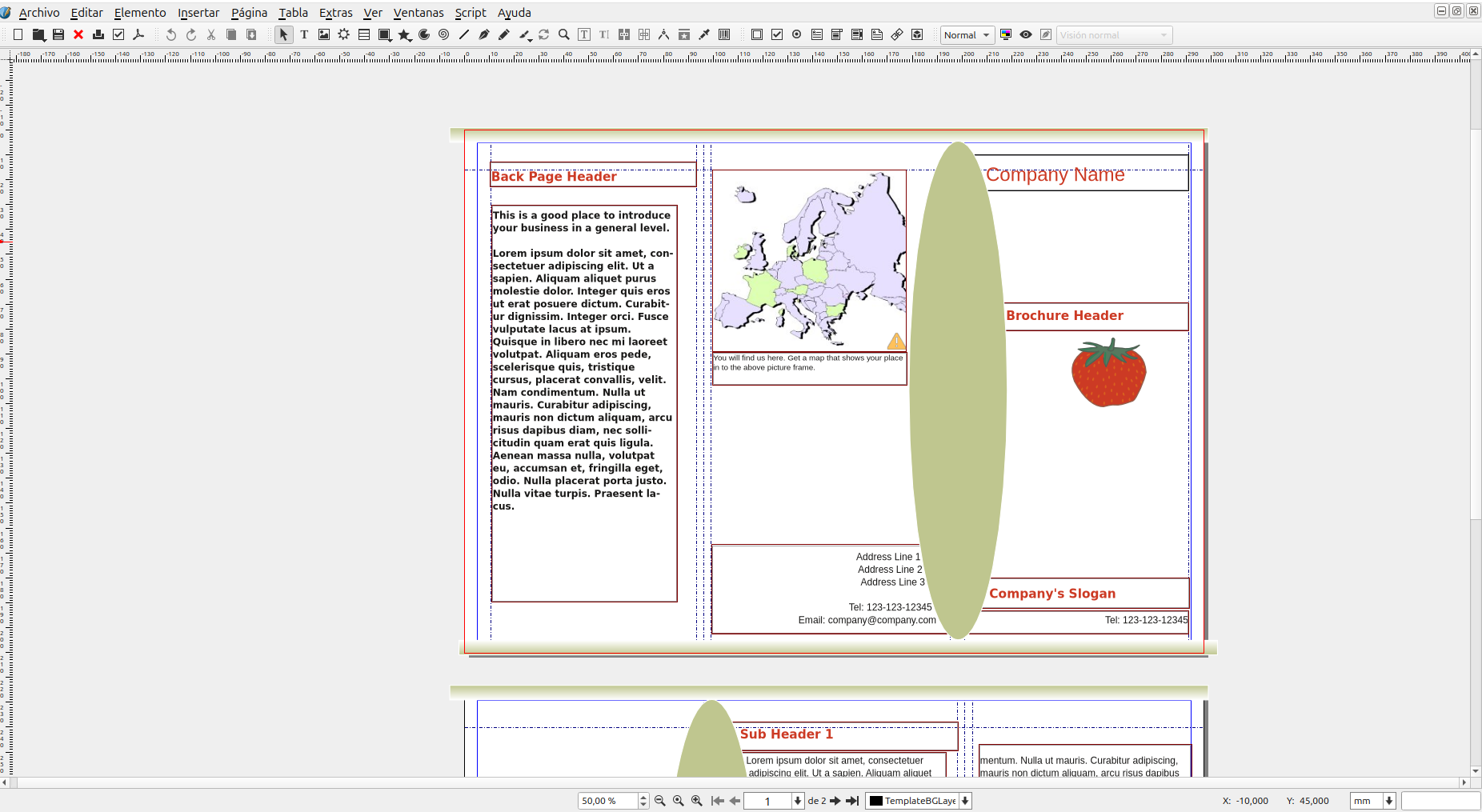Select the Rotate Item tool

coord(544,34)
